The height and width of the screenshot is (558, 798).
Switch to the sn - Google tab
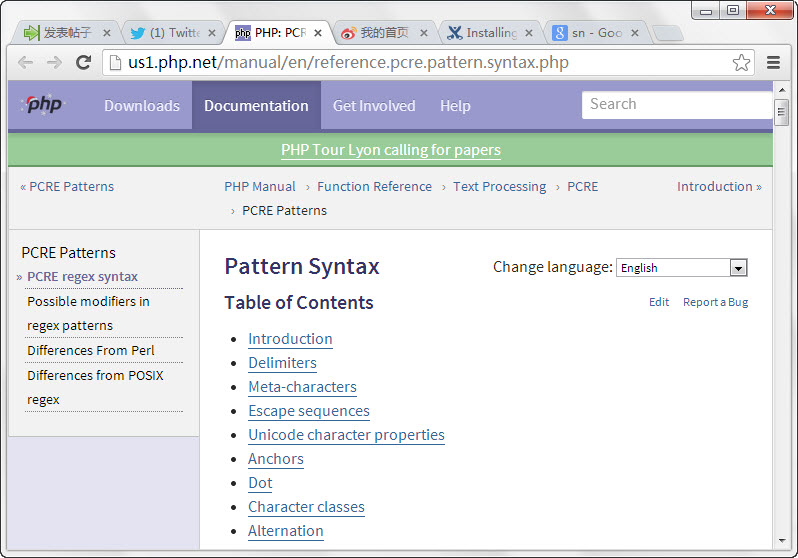point(595,33)
